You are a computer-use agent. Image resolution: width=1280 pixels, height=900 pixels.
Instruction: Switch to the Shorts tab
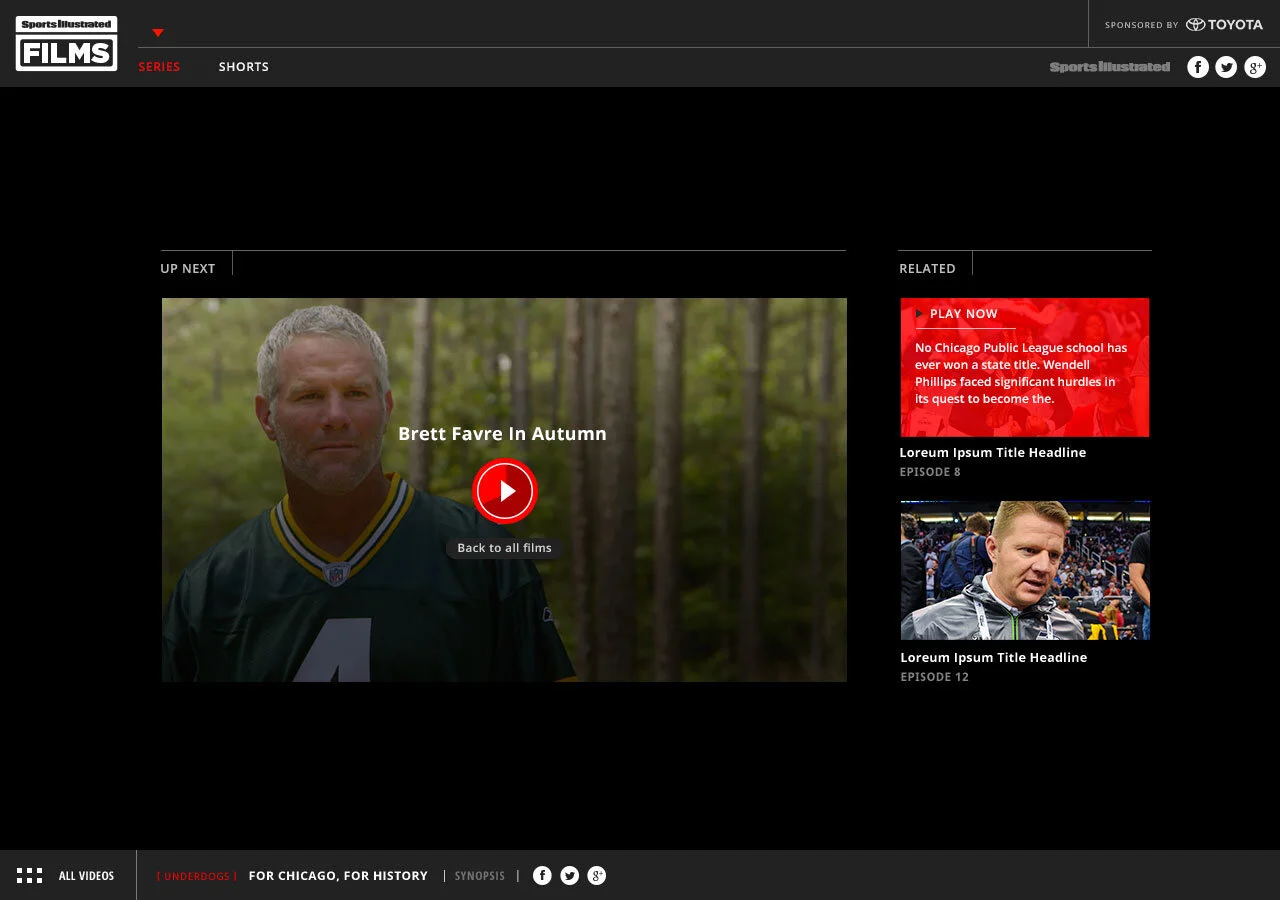pos(244,67)
